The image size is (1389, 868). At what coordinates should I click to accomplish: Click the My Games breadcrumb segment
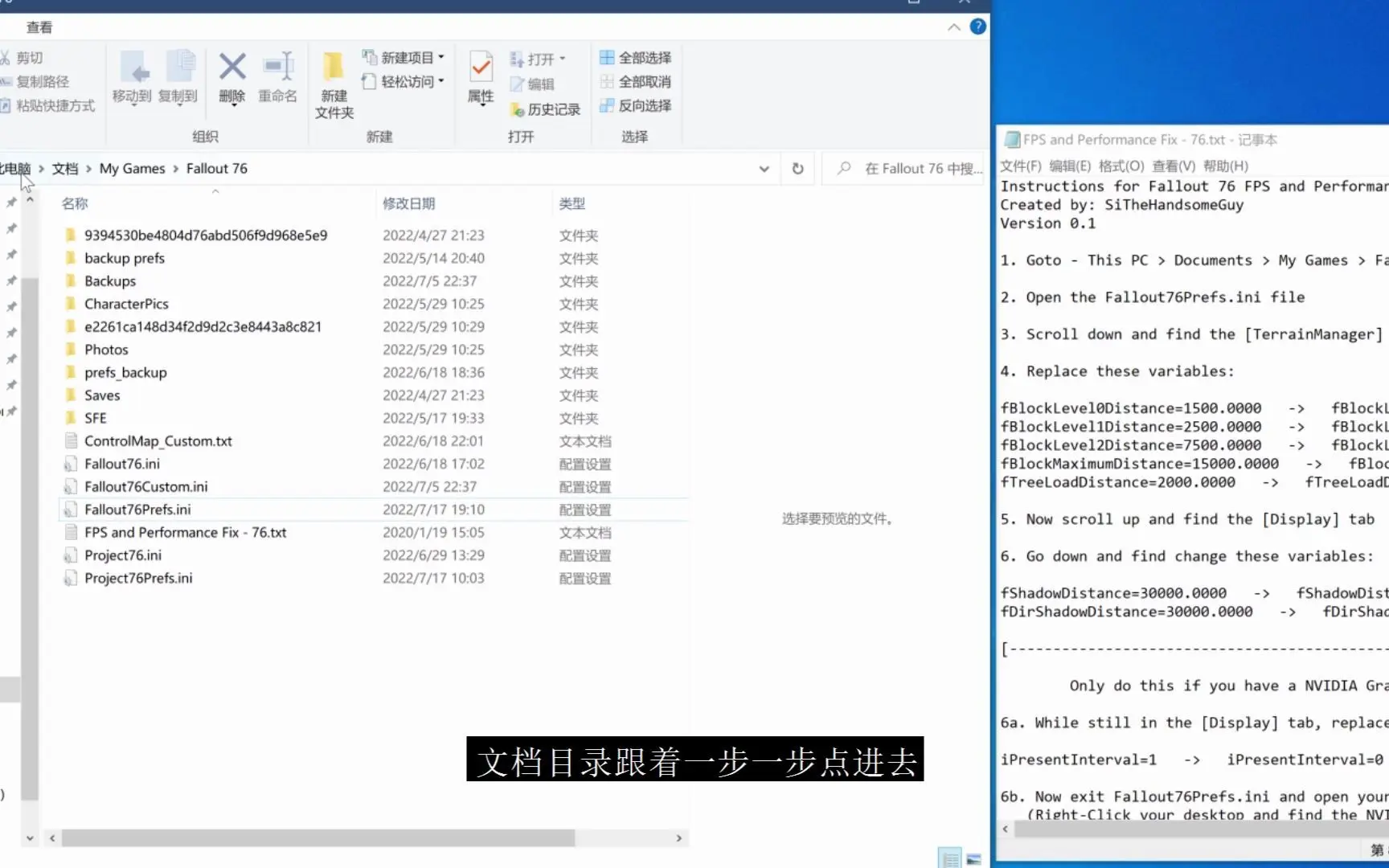click(x=132, y=168)
